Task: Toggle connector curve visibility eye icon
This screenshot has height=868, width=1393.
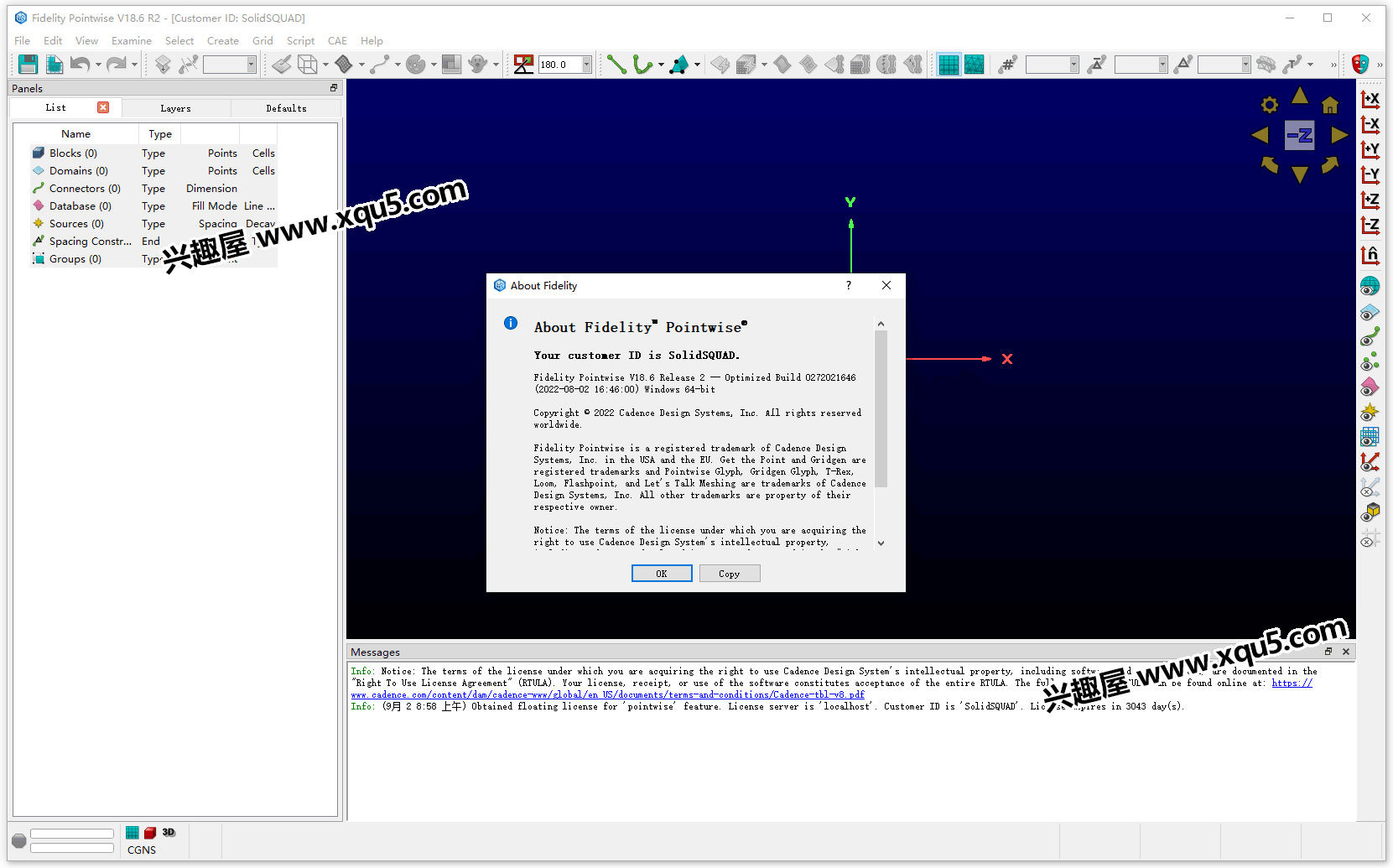Action: (x=1370, y=336)
